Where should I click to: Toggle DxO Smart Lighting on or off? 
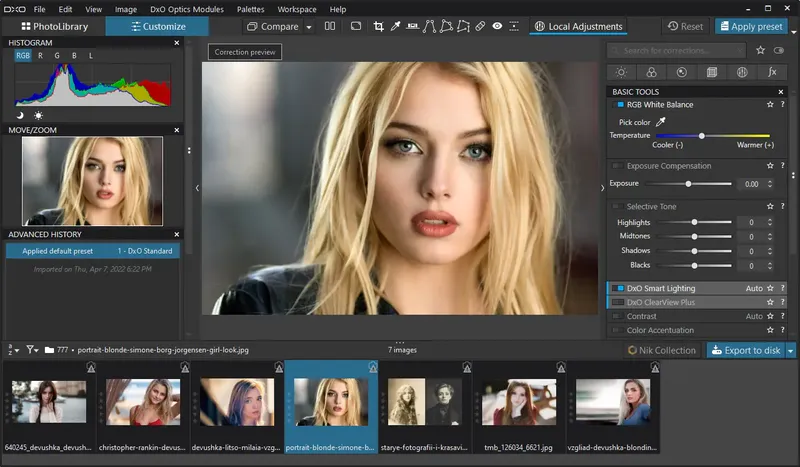[x=618, y=288]
